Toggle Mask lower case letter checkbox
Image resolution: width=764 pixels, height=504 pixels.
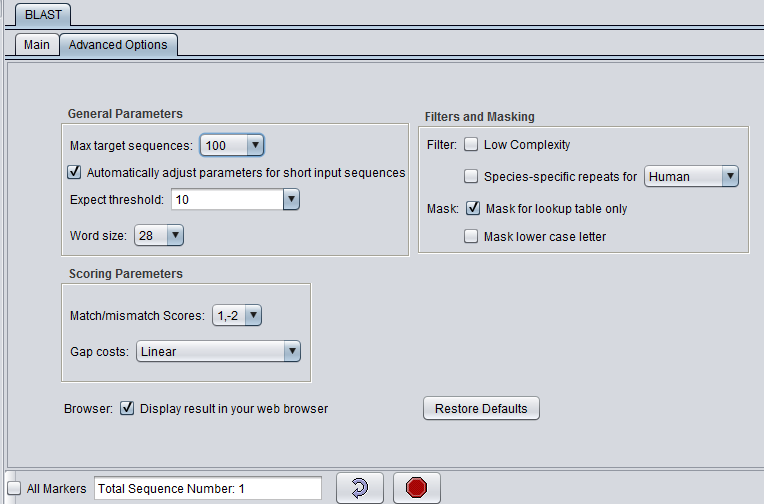[x=472, y=237]
